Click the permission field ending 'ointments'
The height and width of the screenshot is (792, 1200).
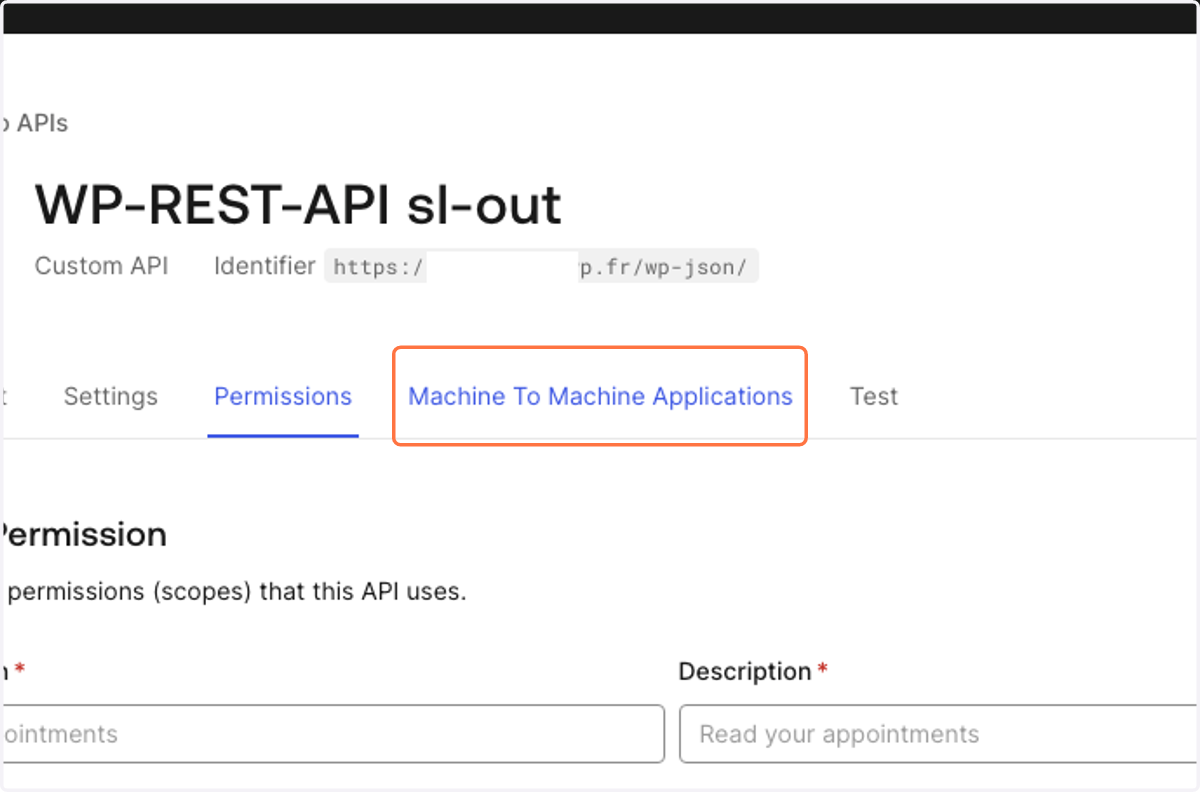[332, 734]
